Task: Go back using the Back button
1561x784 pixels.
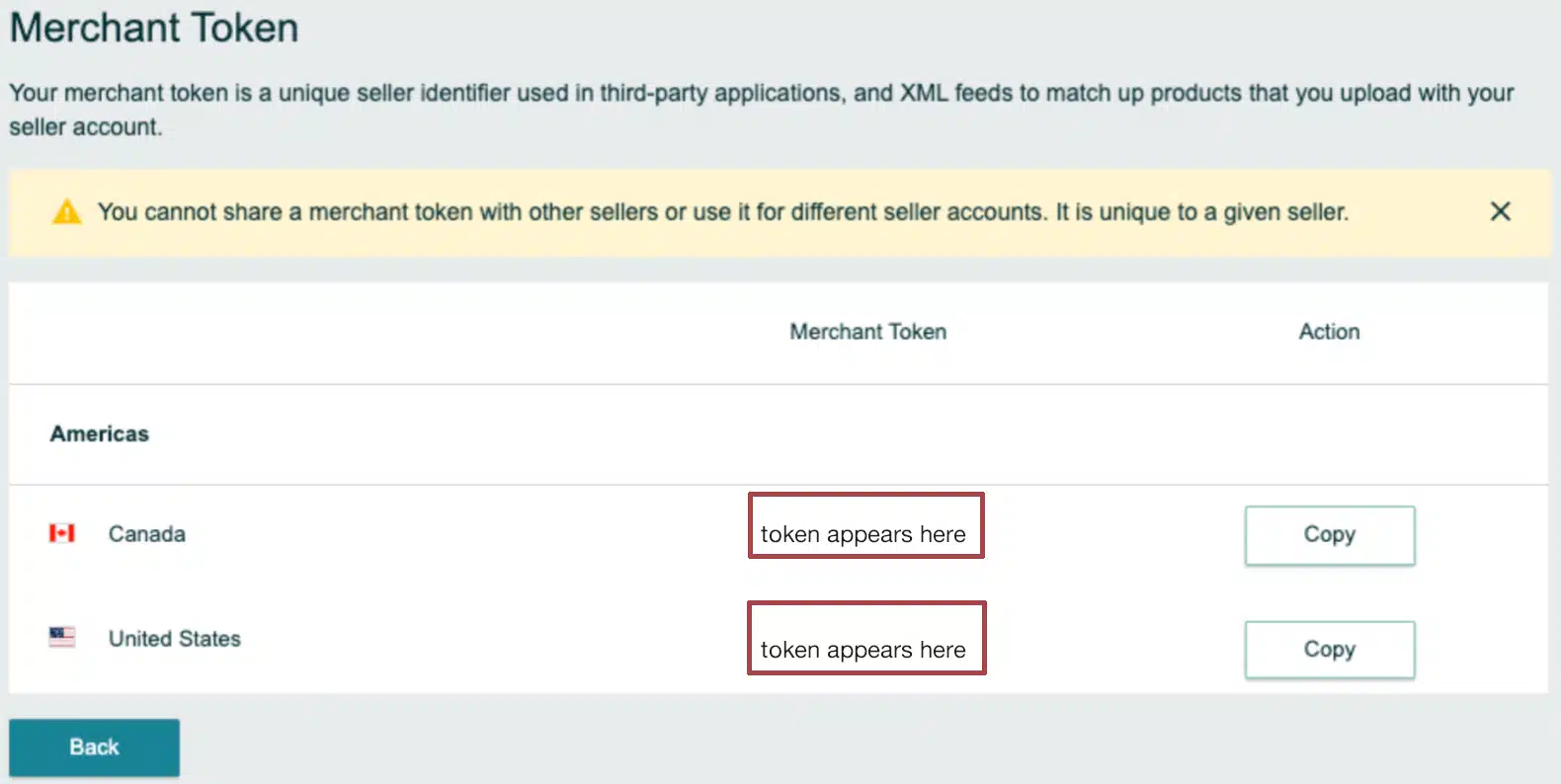Action: (94, 747)
